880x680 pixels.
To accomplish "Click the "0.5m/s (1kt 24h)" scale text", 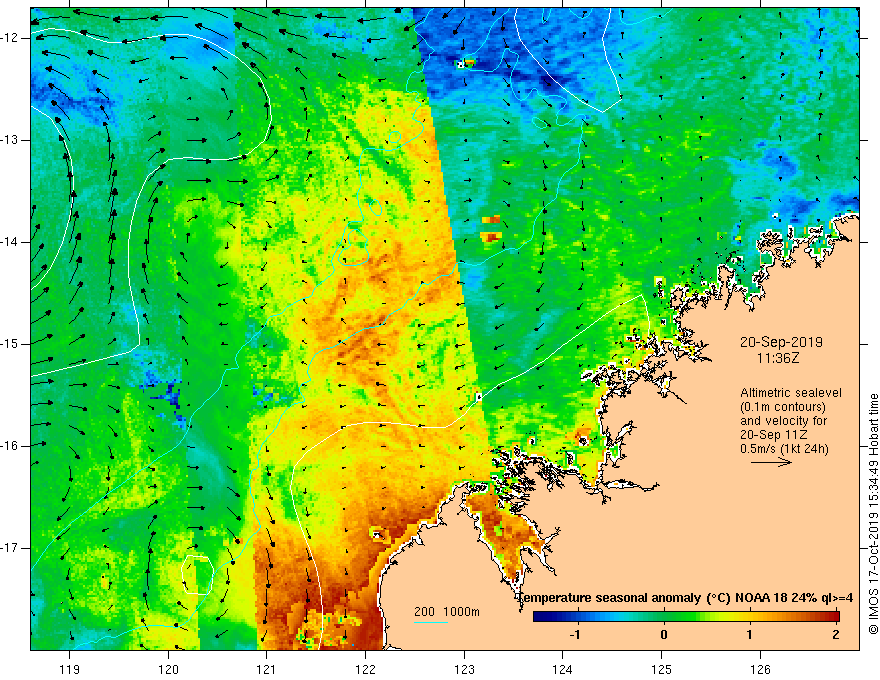I will 784,449.
